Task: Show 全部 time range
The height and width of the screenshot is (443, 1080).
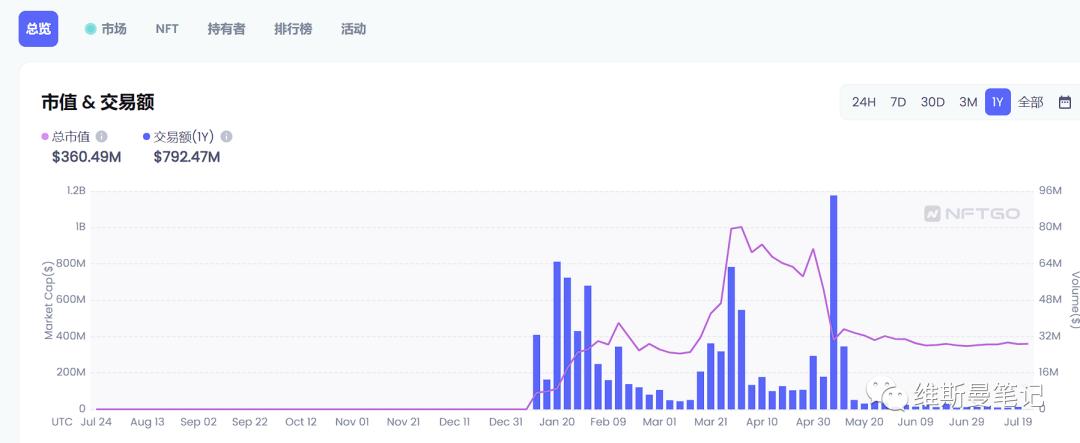Action: coord(1030,102)
